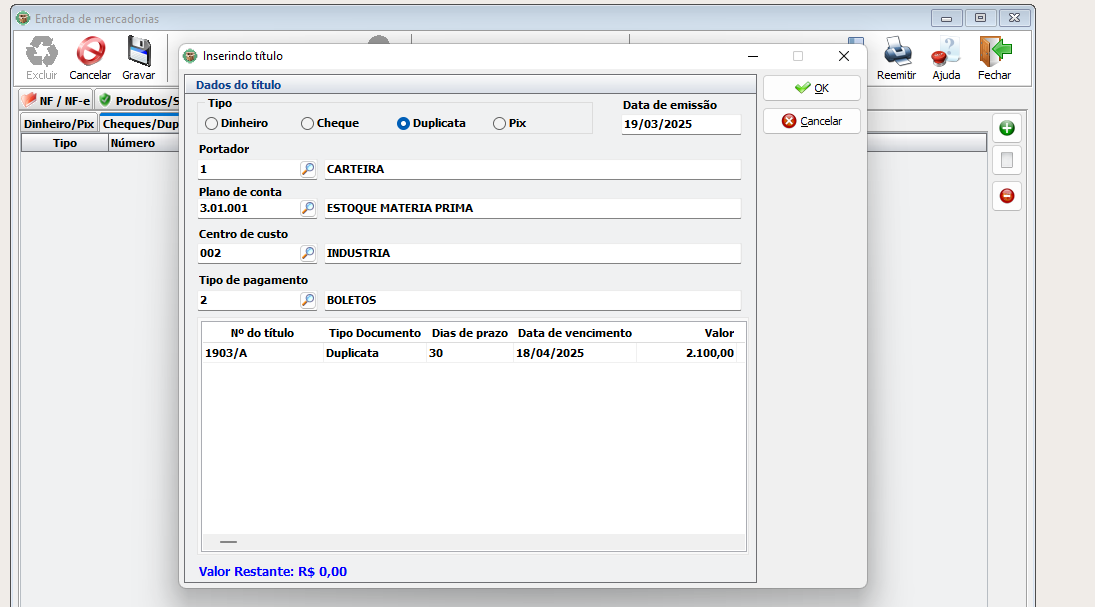
Task: Switch to the NF / NF-e tab
Action: tap(56, 101)
